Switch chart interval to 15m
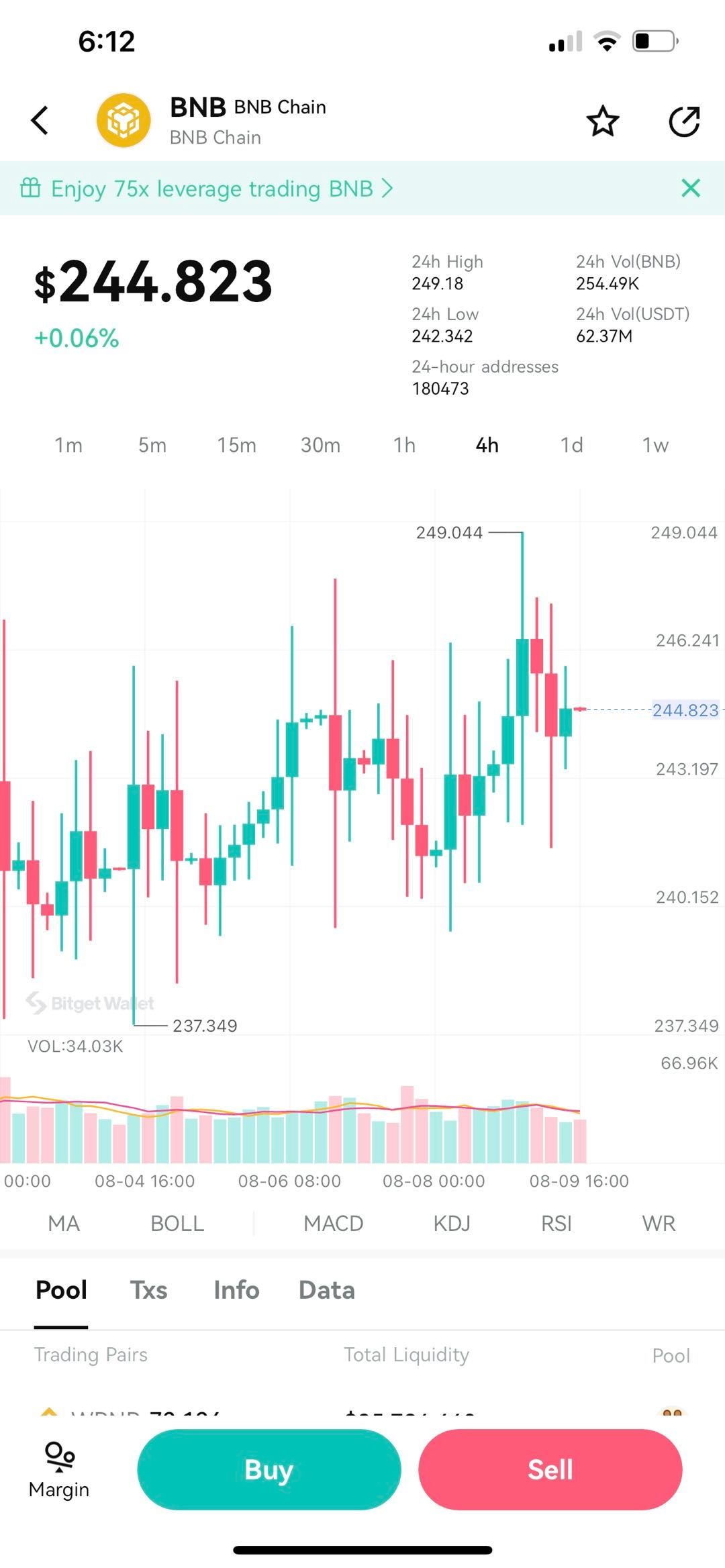 pyautogui.click(x=237, y=444)
